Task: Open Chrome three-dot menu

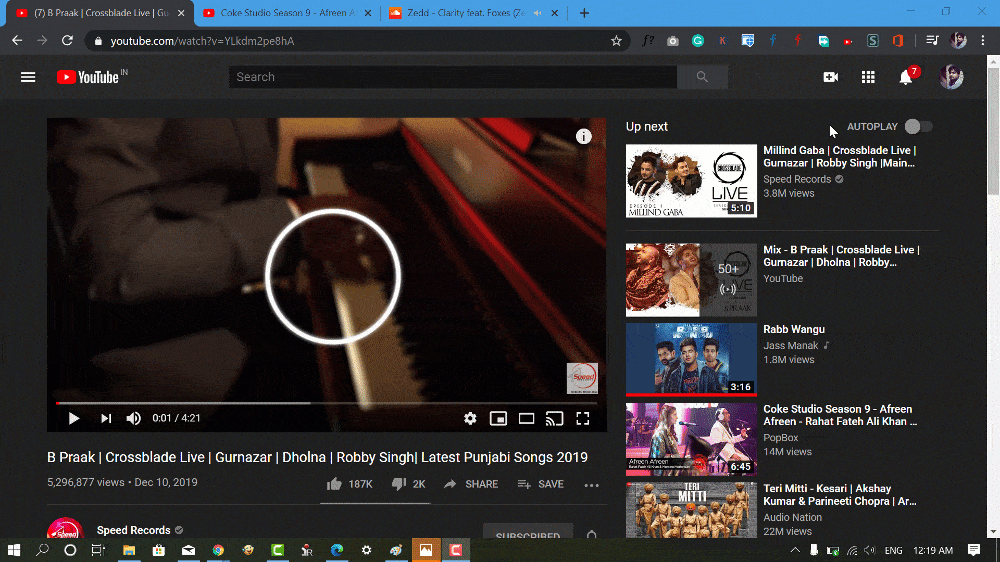Action: [983, 41]
